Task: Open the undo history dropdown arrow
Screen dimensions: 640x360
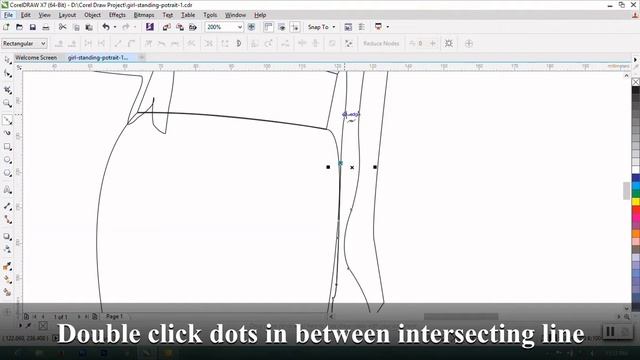Action: coord(115,27)
